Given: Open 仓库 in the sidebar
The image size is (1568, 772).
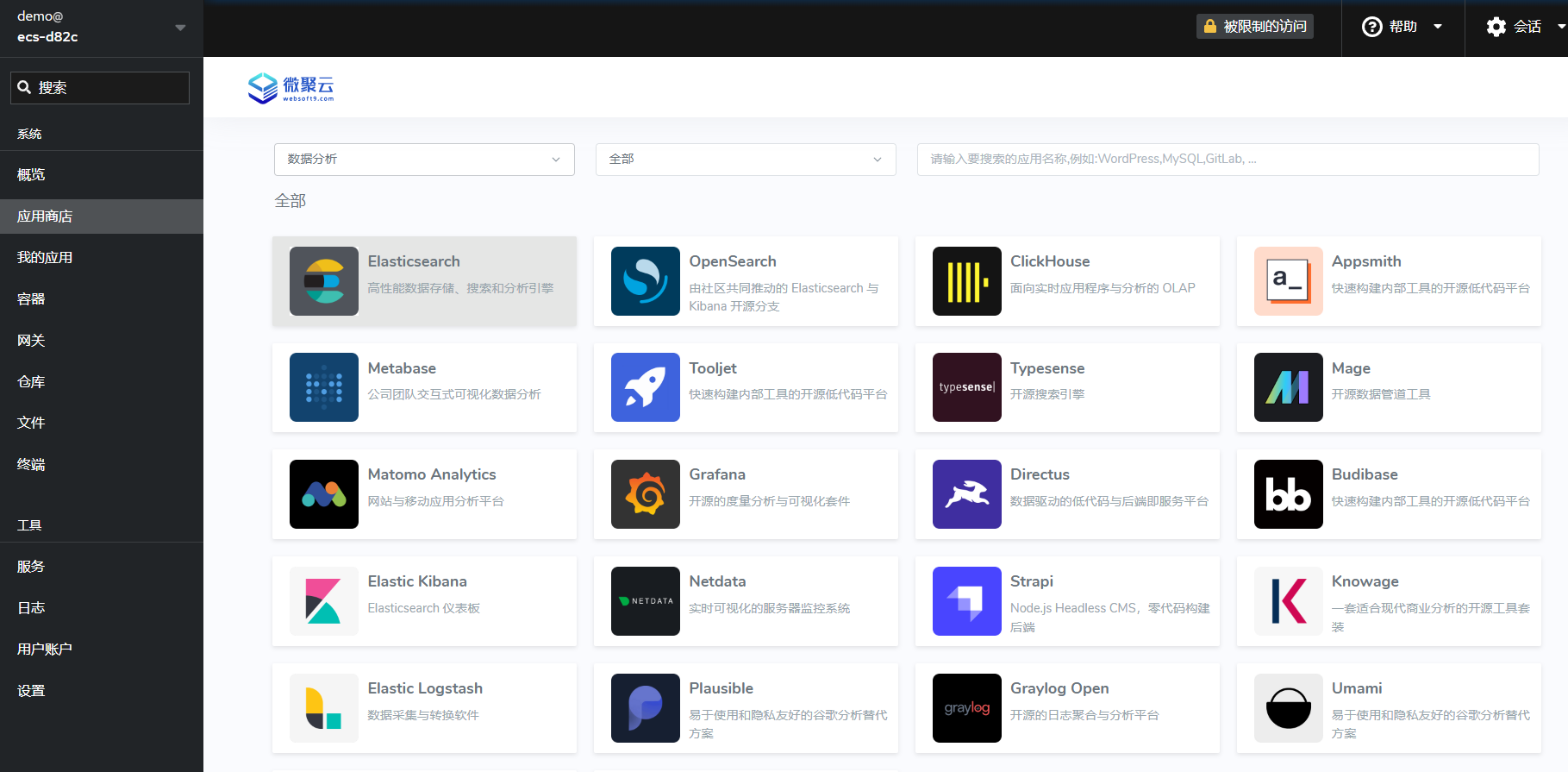Looking at the screenshot, I should click(102, 382).
